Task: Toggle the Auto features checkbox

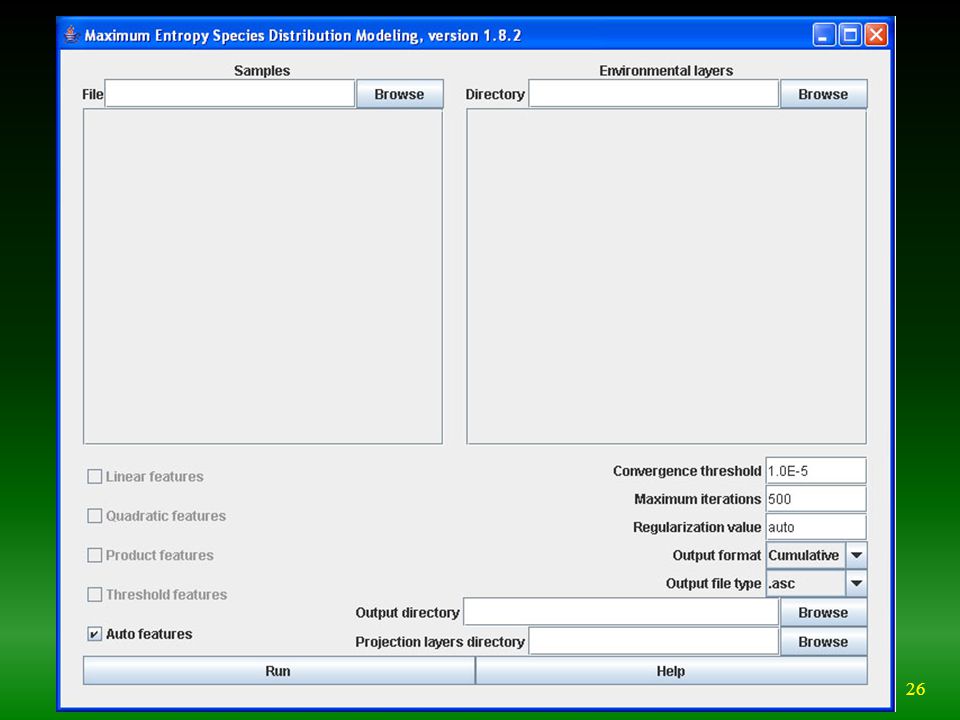Action: click(94, 634)
